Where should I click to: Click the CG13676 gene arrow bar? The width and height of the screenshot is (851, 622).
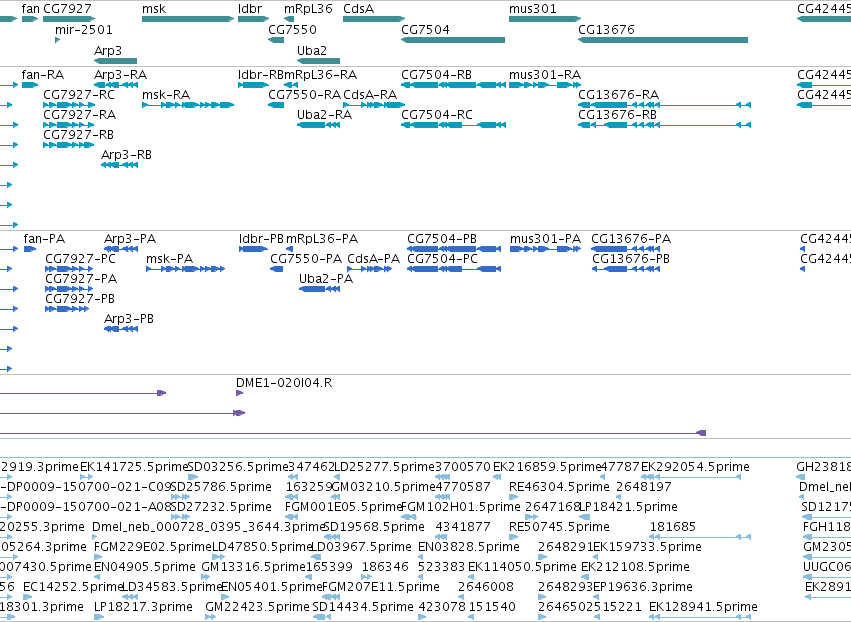point(663,40)
